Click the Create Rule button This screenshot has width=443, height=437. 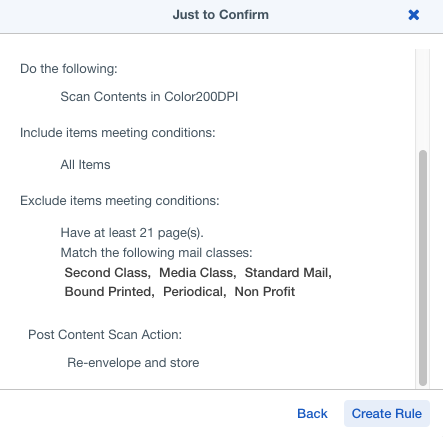coord(387,413)
